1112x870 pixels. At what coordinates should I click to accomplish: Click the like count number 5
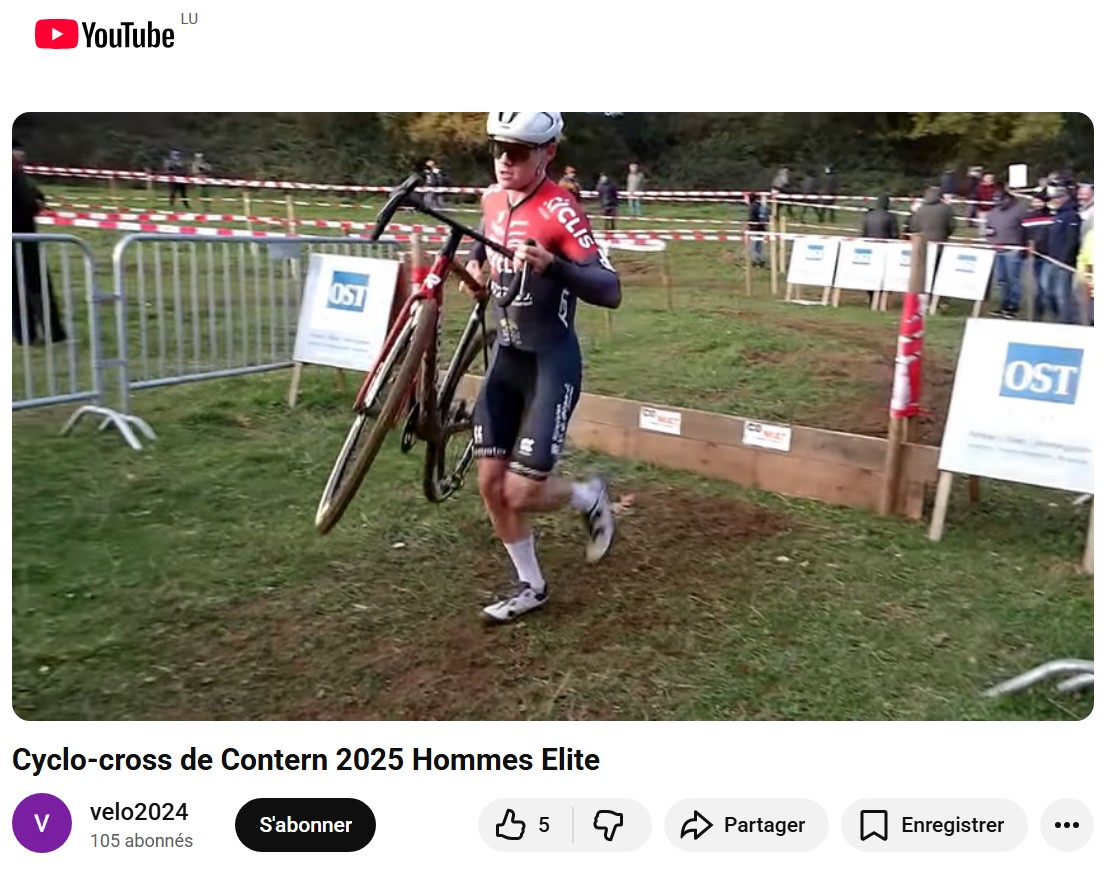coord(544,825)
